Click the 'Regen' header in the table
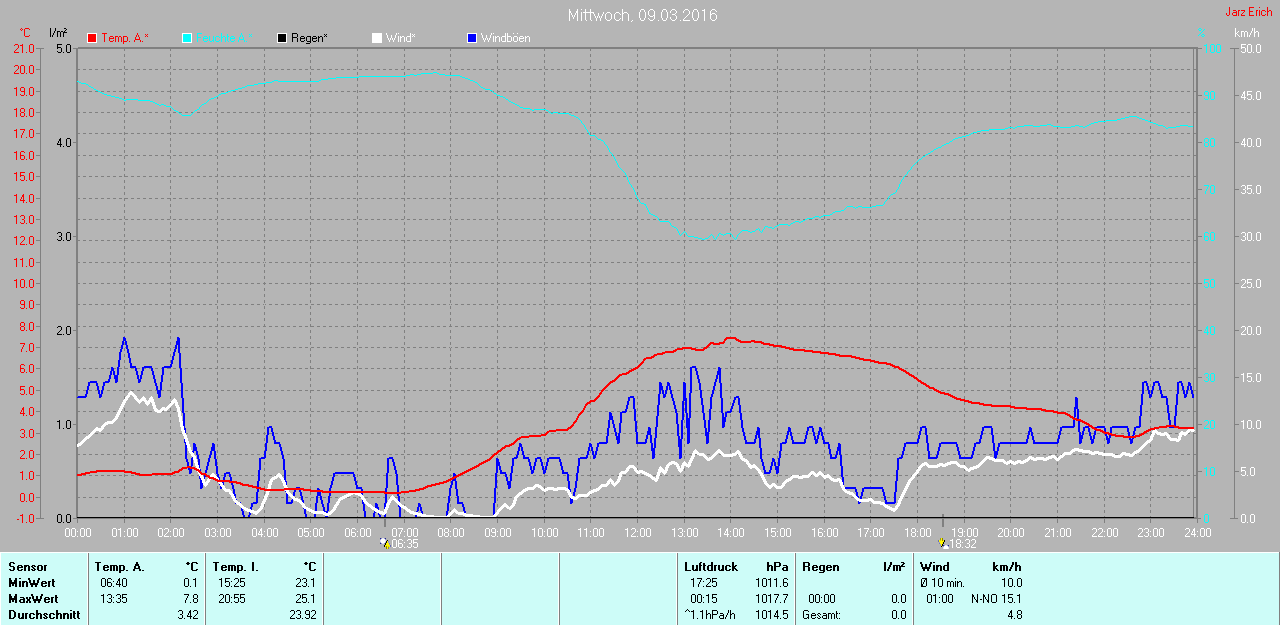Image resolution: width=1280 pixels, height=625 pixels. 820,567
